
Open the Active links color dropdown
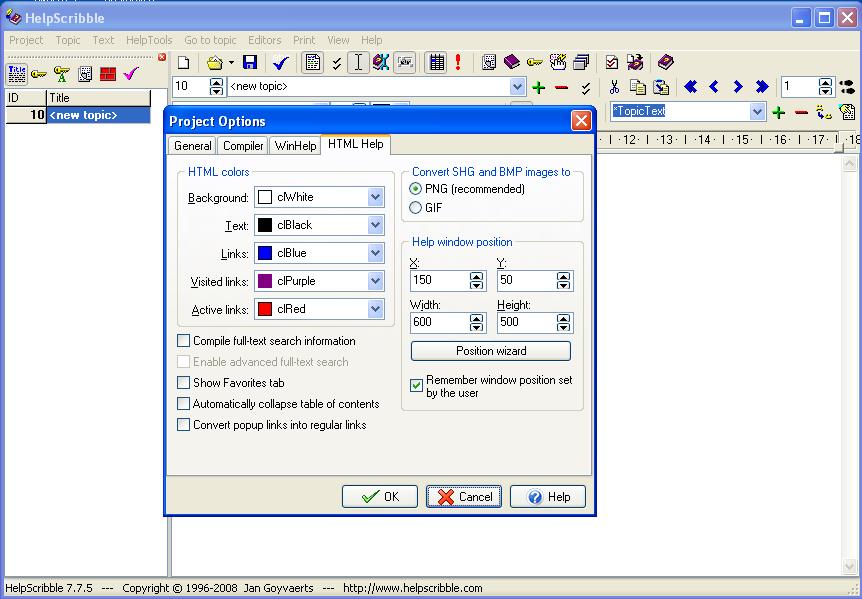pos(375,309)
